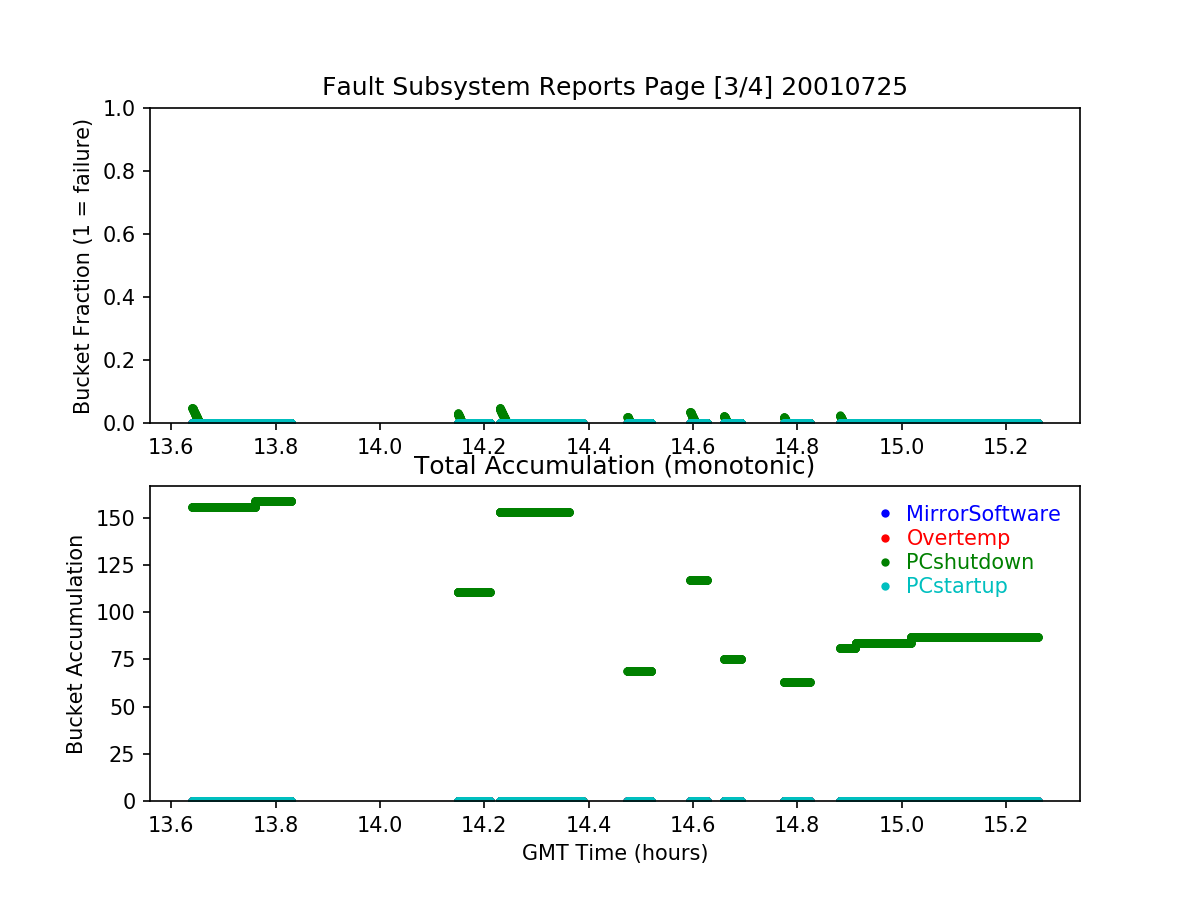
Task: Select the MirrorSoftware legend label
Action: (982, 514)
